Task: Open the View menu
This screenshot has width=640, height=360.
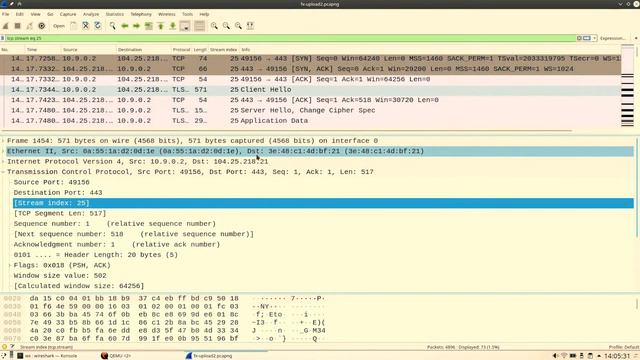Action: tap(35, 14)
